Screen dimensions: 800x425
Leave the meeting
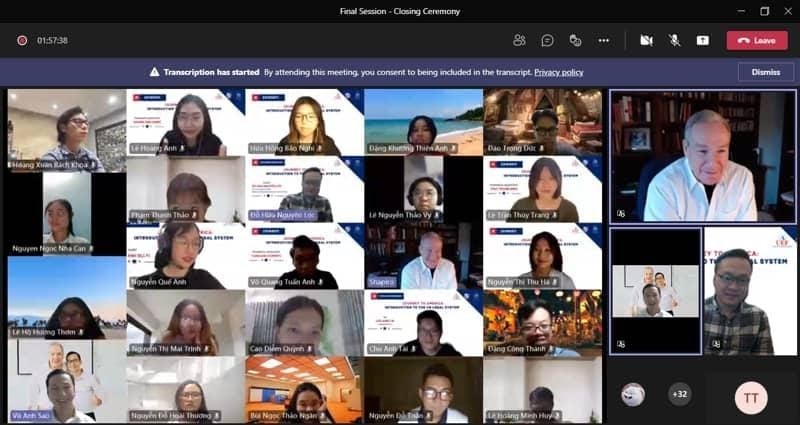pos(757,40)
